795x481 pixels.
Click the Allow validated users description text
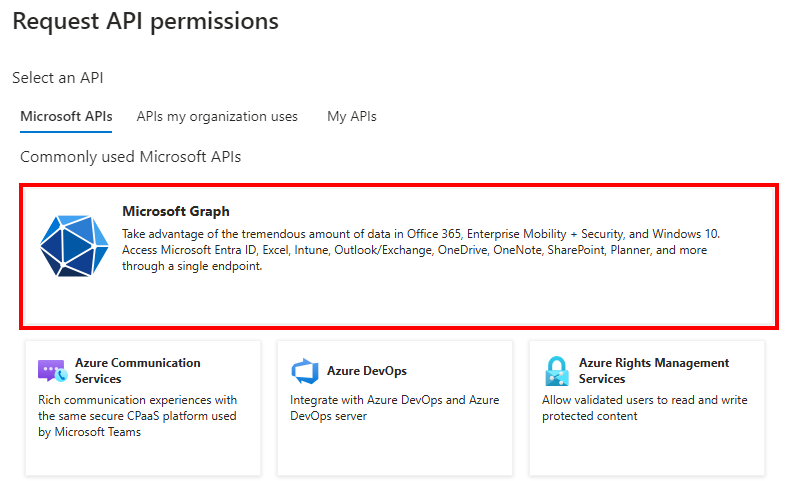(x=644, y=408)
